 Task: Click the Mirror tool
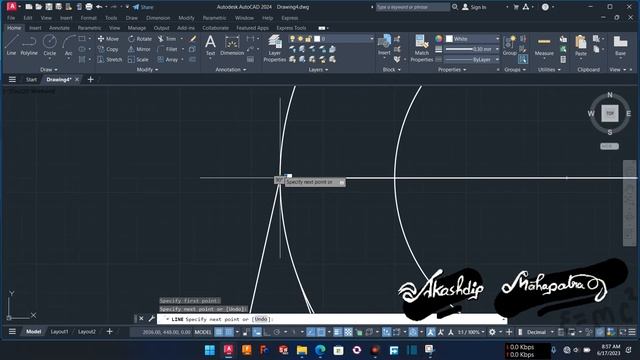coord(139,49)
